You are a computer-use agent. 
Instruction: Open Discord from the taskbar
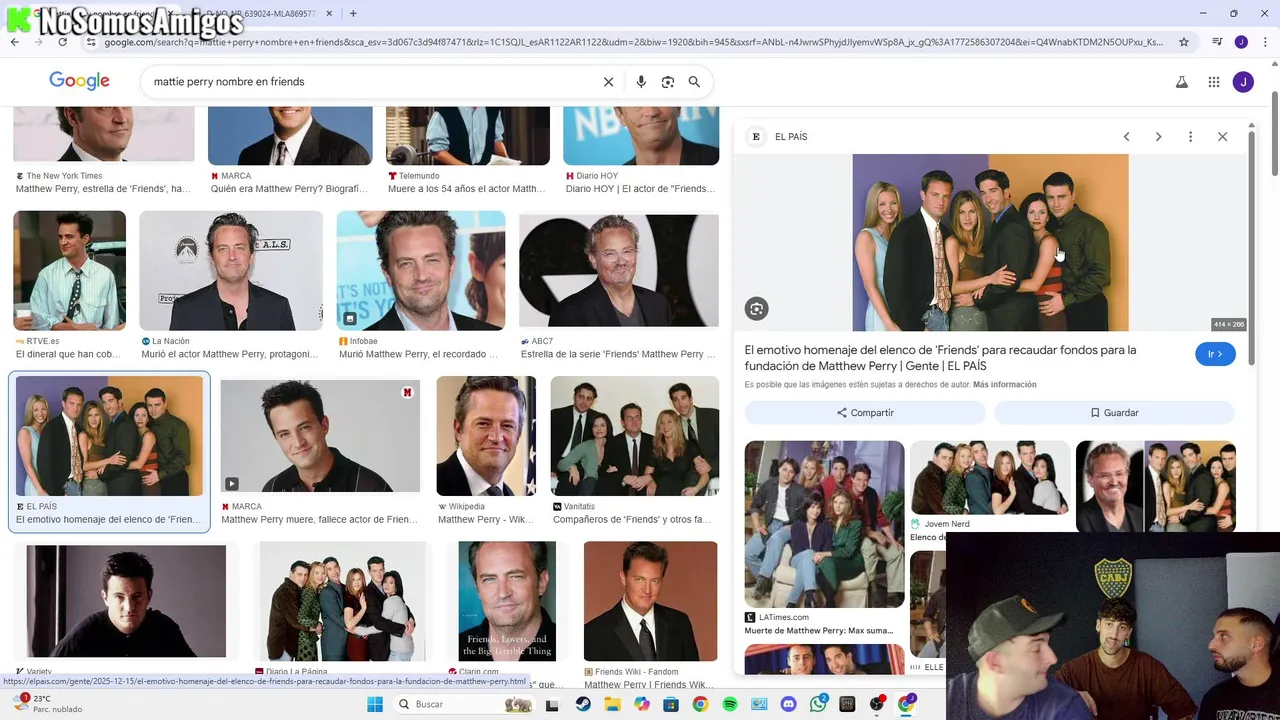tap(789, 704)
